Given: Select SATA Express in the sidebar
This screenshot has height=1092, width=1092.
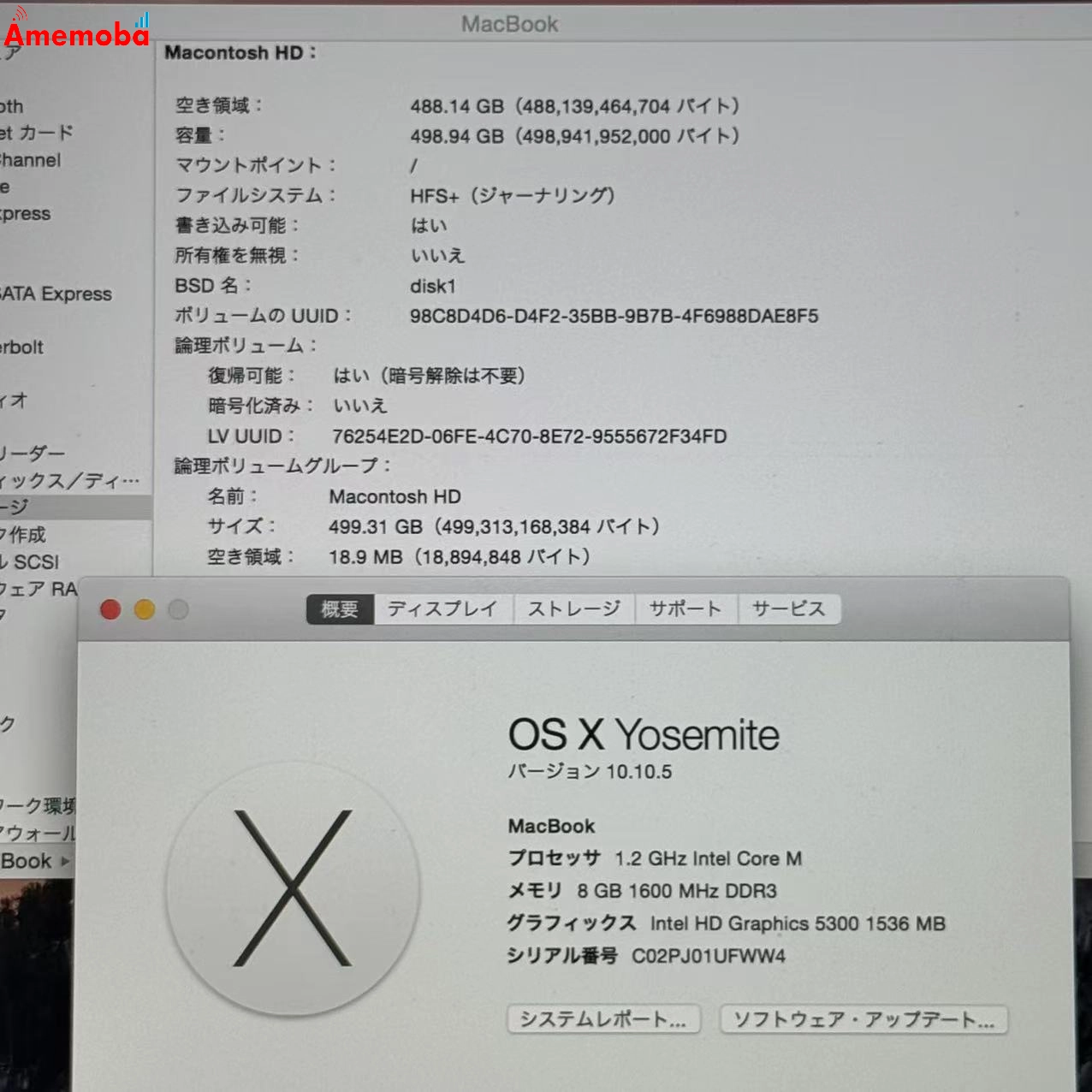Looking at the screenshot, I should 56,294.
